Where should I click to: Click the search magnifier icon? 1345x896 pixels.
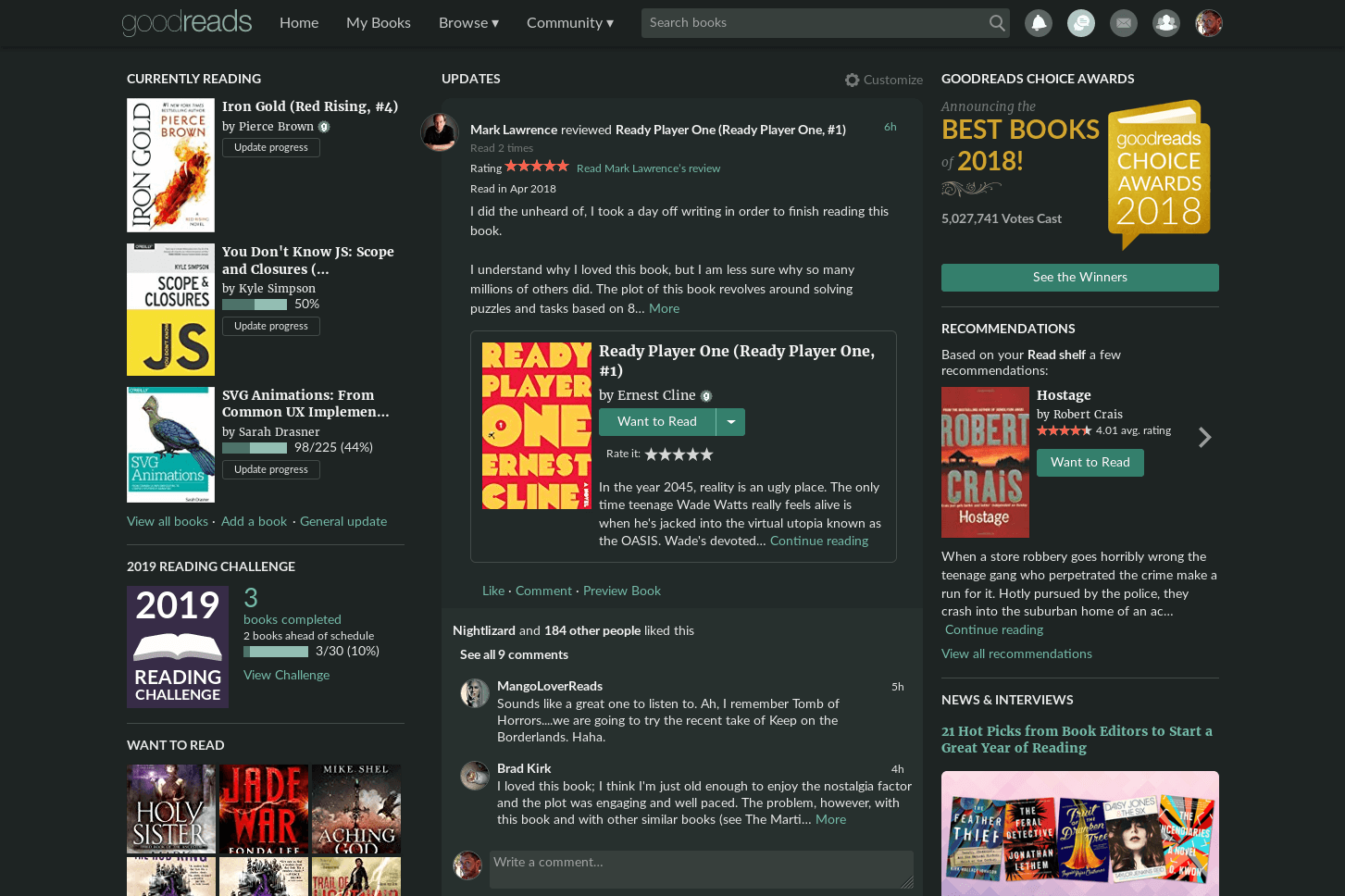click(x=996, y=23)
